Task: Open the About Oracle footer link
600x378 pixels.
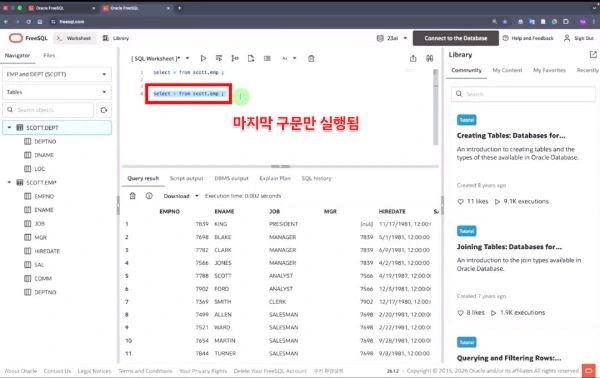Action: coord(21,371)
